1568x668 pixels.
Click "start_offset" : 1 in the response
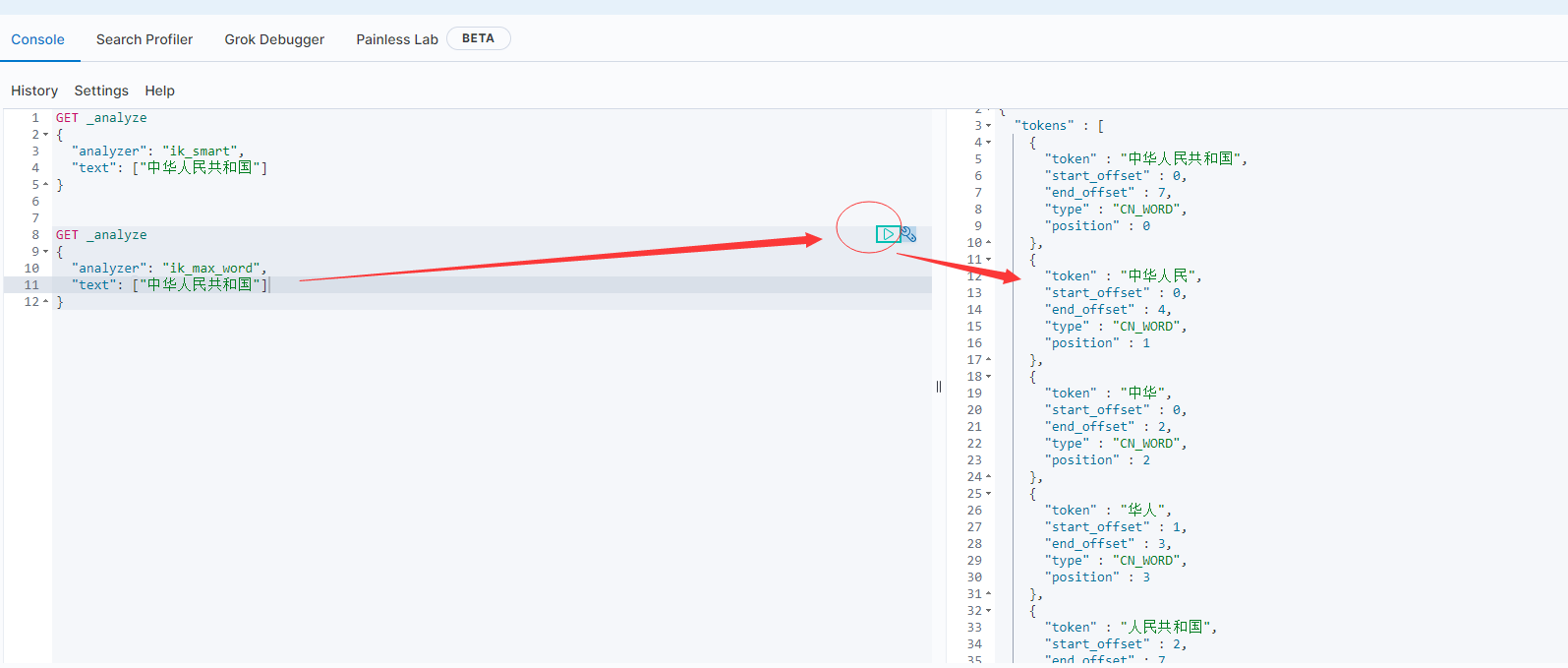tap(1116, 527)
